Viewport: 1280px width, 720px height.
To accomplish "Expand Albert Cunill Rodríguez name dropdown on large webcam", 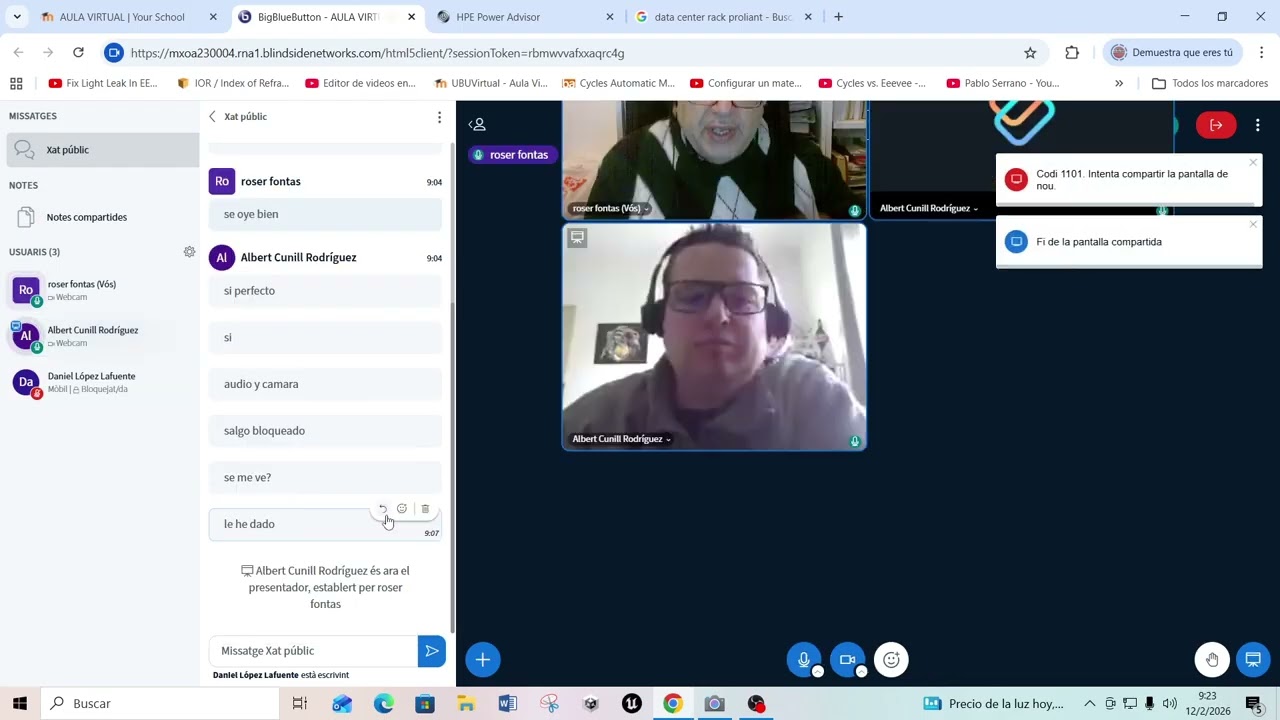I will click(621, 439).
